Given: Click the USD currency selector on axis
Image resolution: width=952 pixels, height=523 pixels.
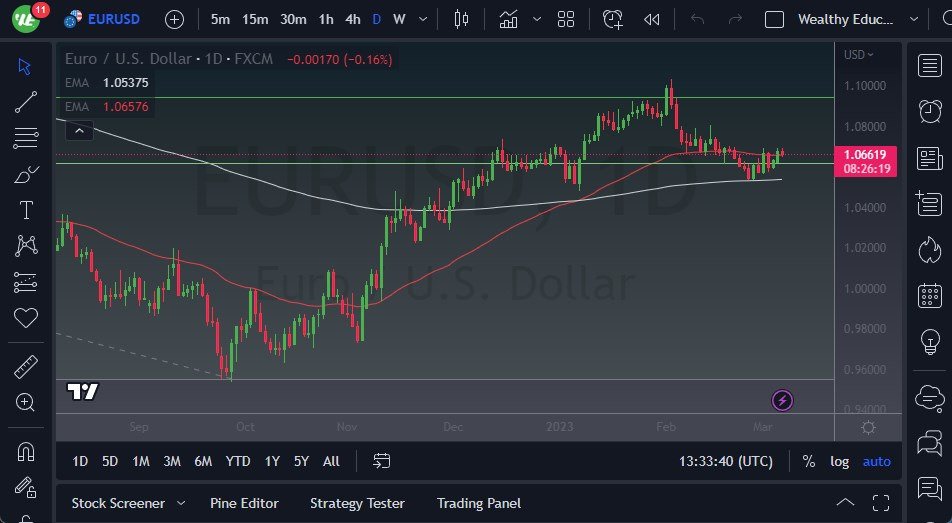Looking at the screenshot, I should tap(858, 55).
